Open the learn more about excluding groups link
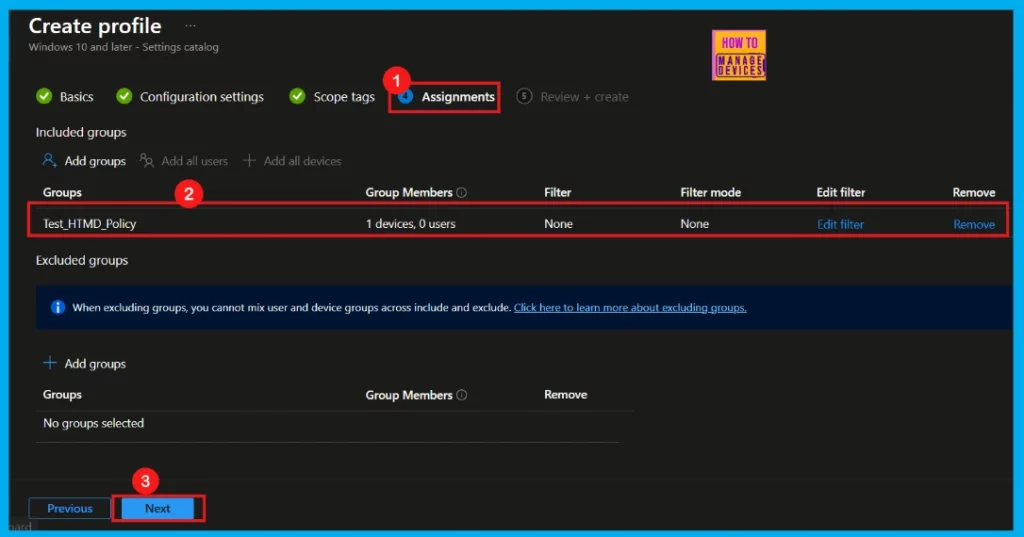The image size is (1024, 537). [x=630, y=307]
